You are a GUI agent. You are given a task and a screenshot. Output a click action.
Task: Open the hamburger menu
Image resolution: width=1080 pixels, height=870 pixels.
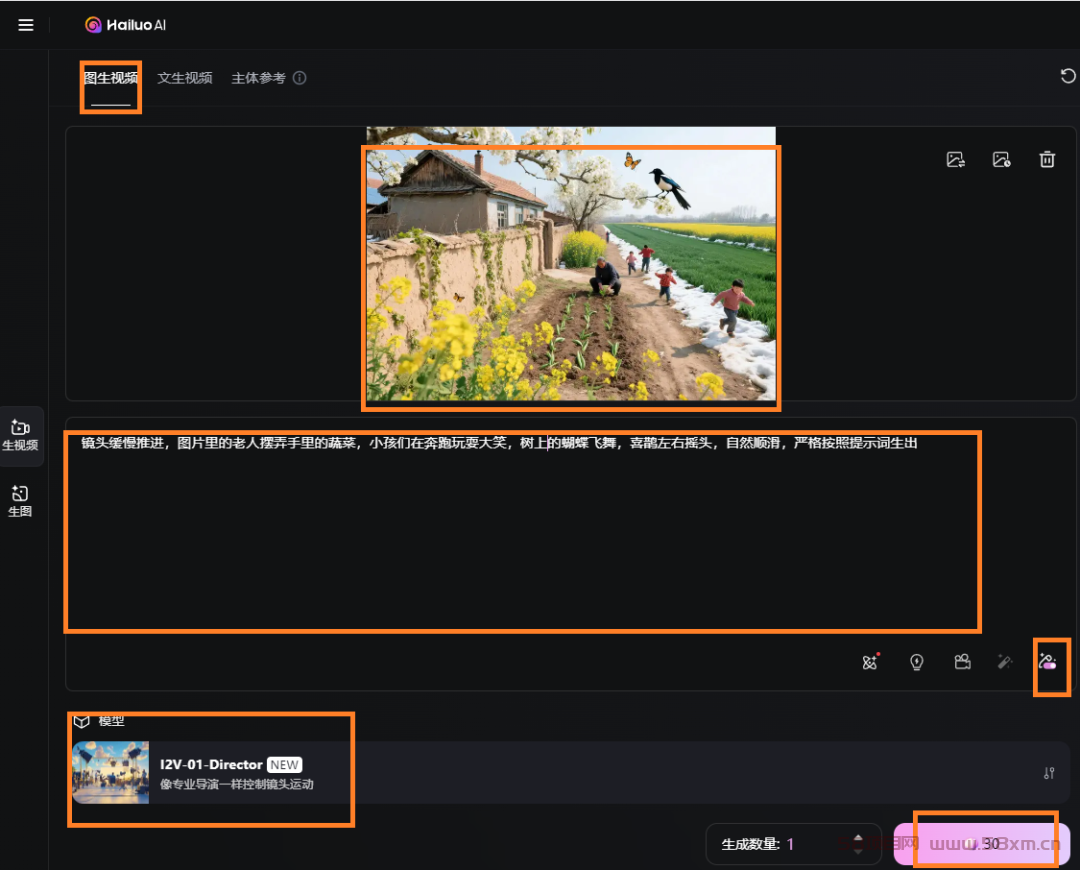26,25
